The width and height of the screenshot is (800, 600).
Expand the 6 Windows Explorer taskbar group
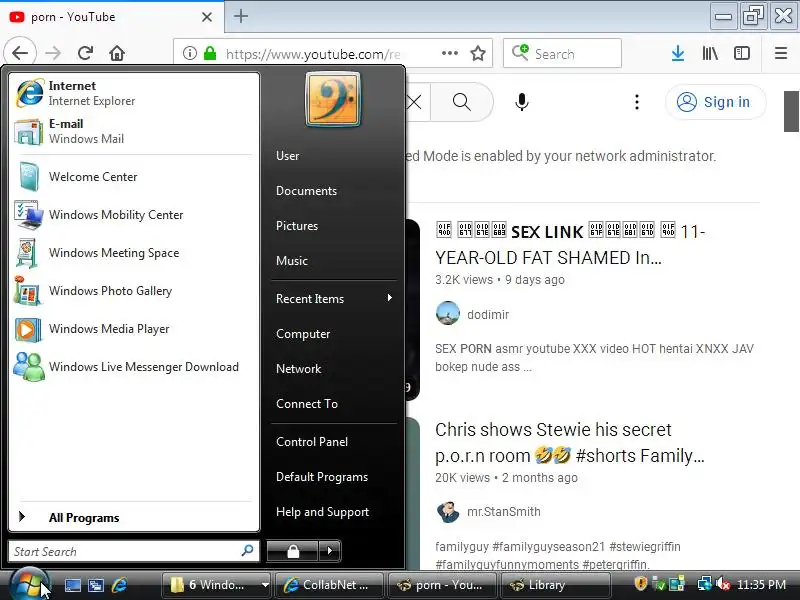pyautogui.click(x=216, y=585)
